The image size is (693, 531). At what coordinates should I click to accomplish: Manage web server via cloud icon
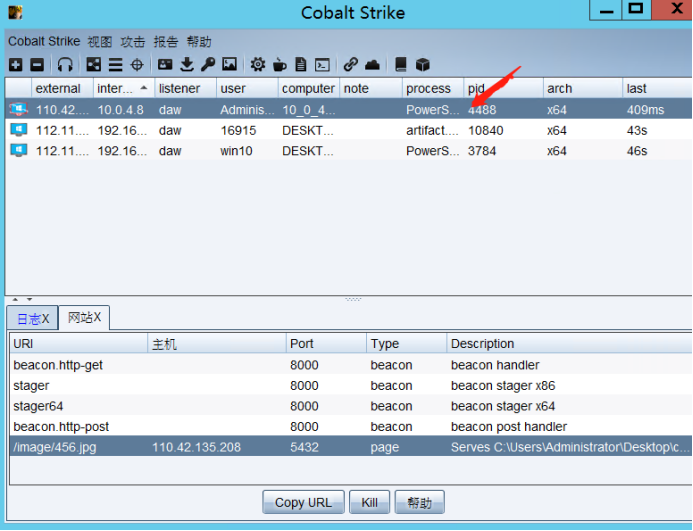tap(373, 65)
